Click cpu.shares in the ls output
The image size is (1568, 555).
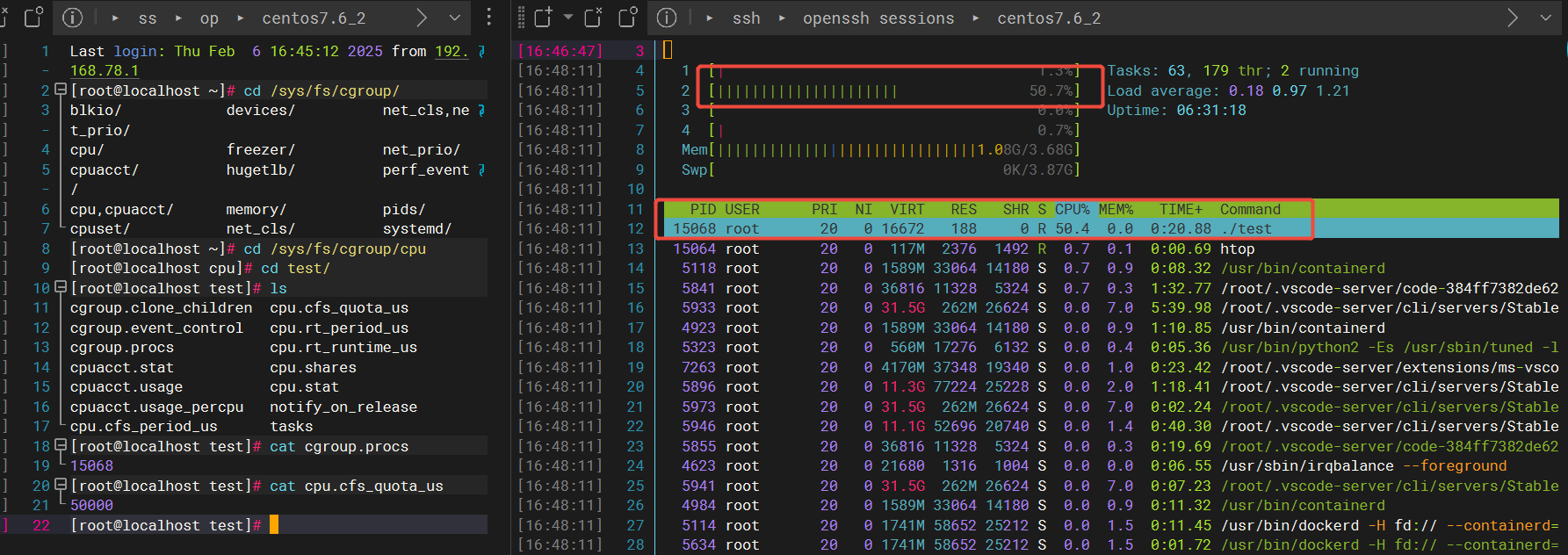313,367
